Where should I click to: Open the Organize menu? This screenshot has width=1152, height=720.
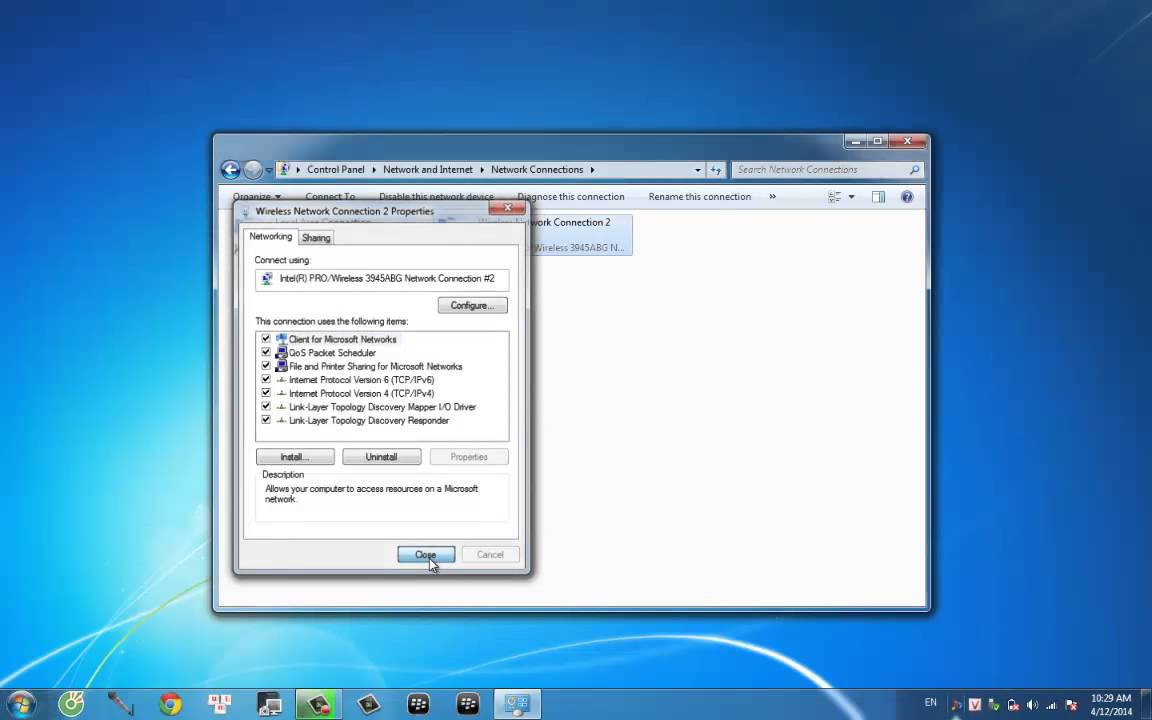(x=256, y=197)
